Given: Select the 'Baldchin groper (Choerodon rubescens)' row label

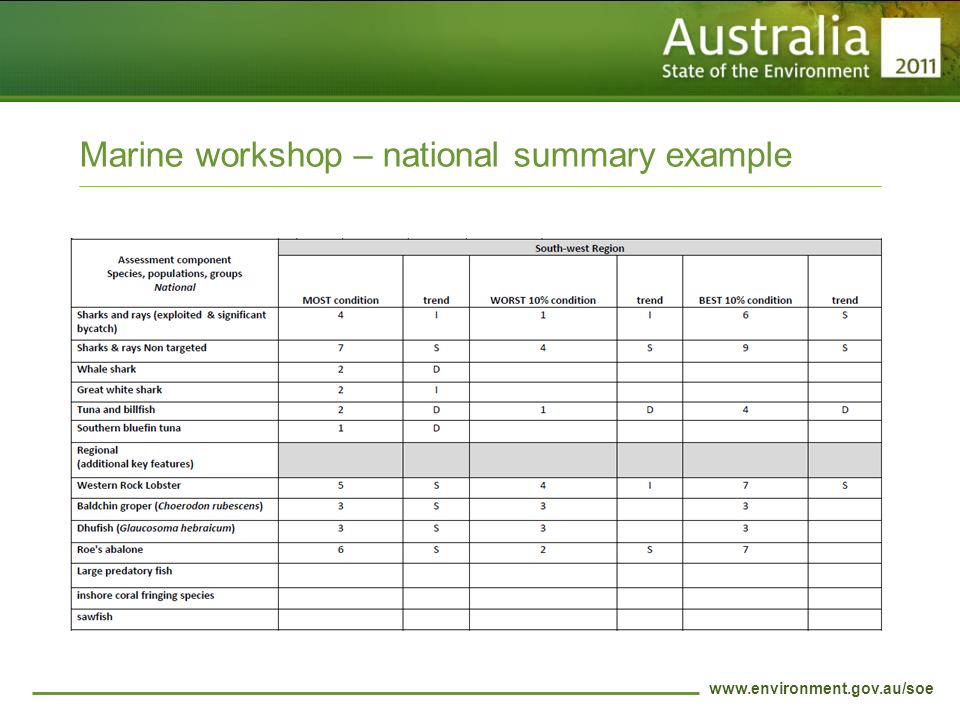Looking at the screenshot, I should tap(170, 506).
